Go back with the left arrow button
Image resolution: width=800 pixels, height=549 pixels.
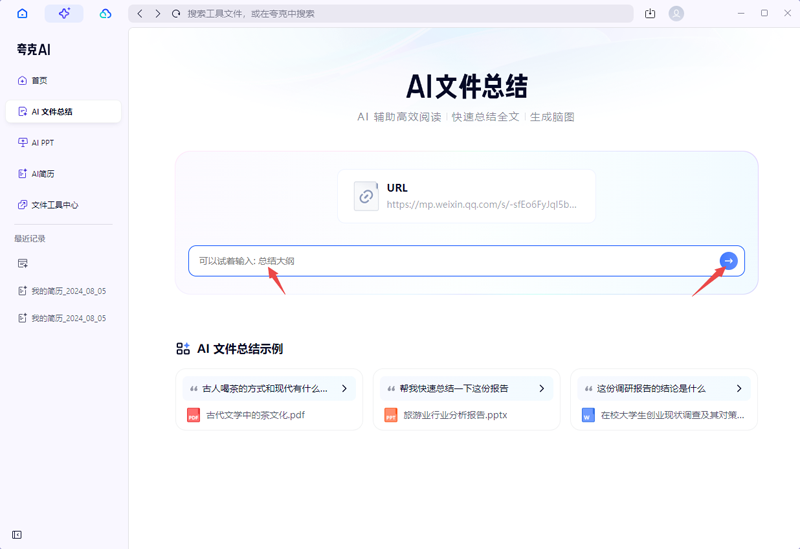pyautogui.click(x=140, y=14)
